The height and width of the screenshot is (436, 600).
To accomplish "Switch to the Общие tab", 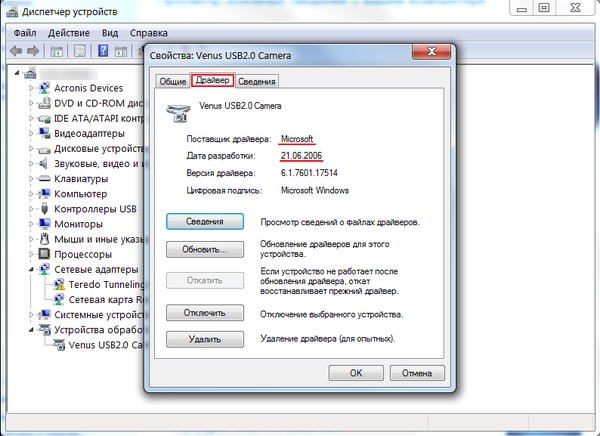I will coord(173,82).
